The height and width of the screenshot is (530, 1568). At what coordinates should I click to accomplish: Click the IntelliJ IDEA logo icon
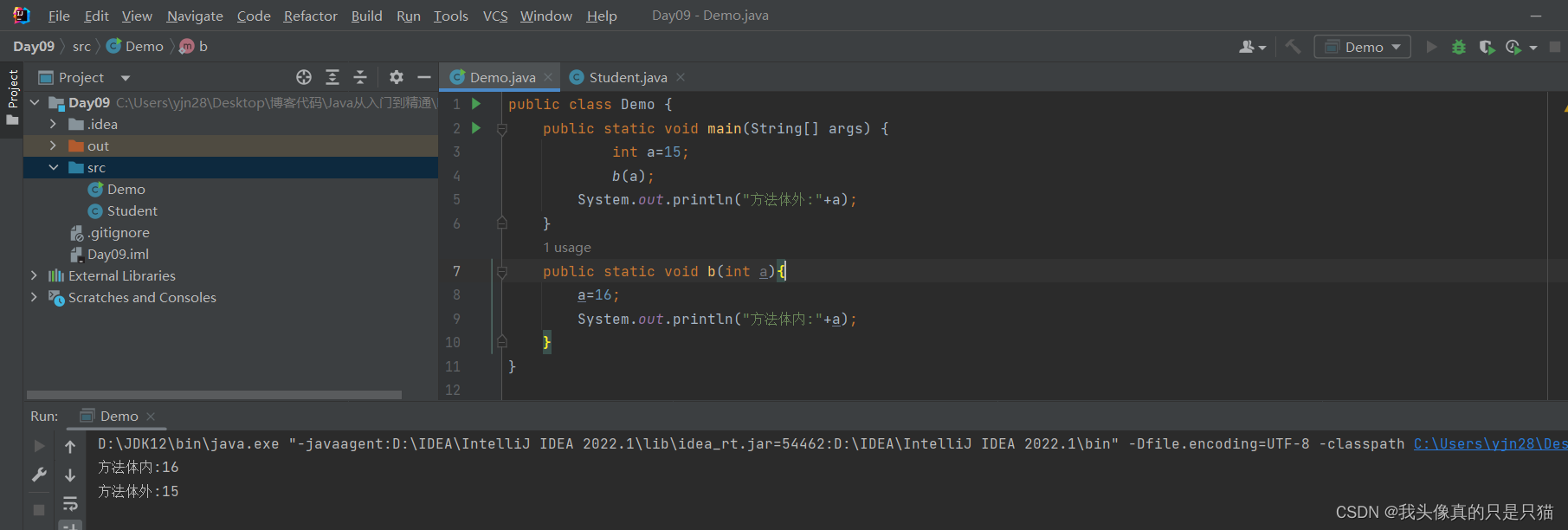tap(21, 16)
